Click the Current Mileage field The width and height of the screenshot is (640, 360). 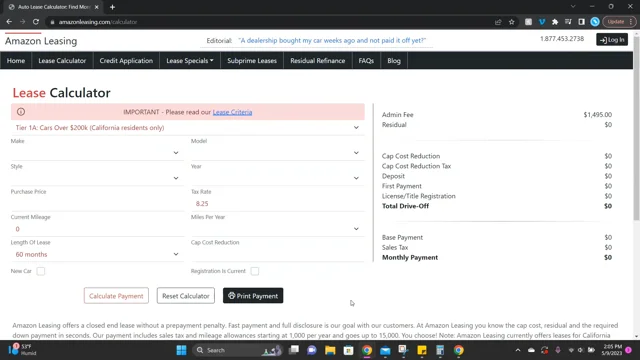(x=98, y=229)
